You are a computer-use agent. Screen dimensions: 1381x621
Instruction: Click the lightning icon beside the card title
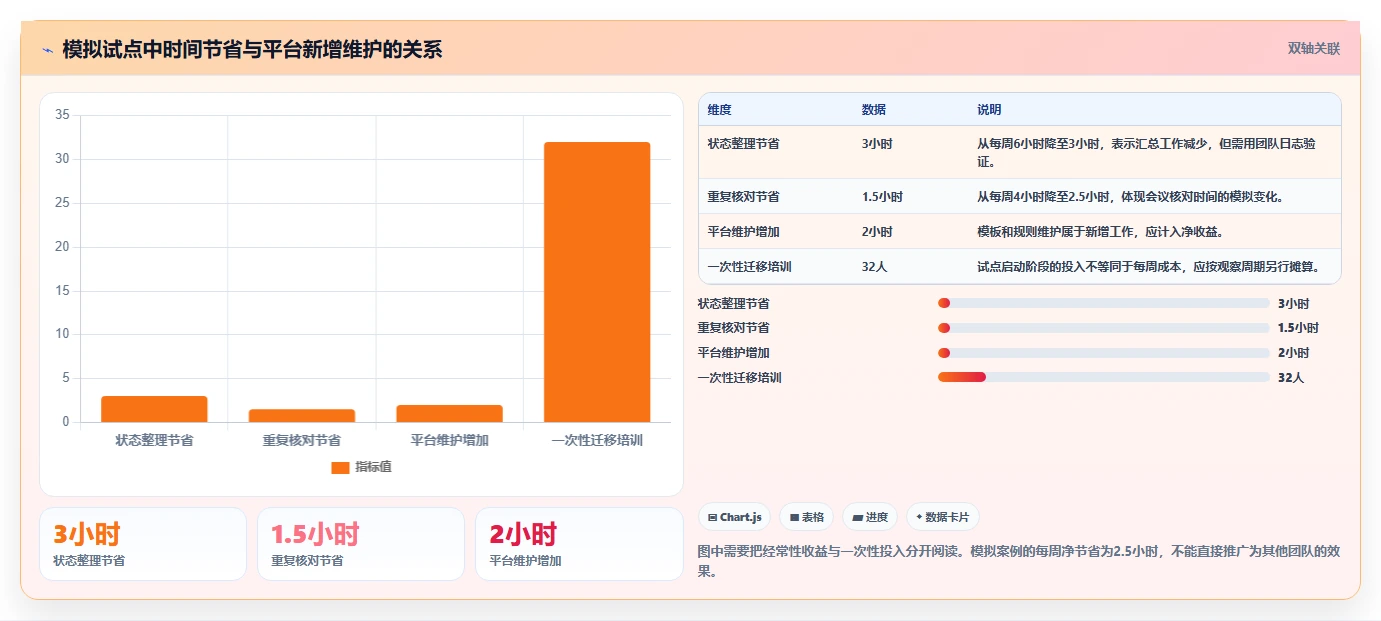[x=47, y=50]
